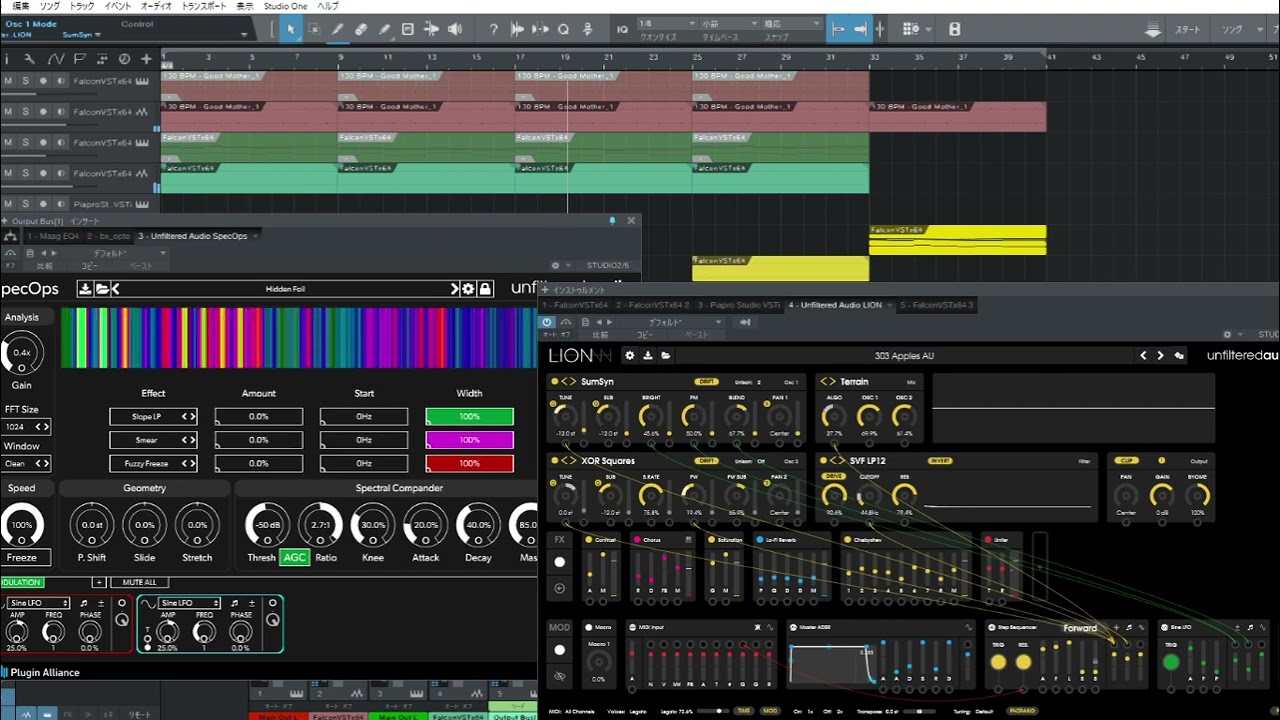Adjust the Thresh knob in Spectral Compander

(267, 524)
